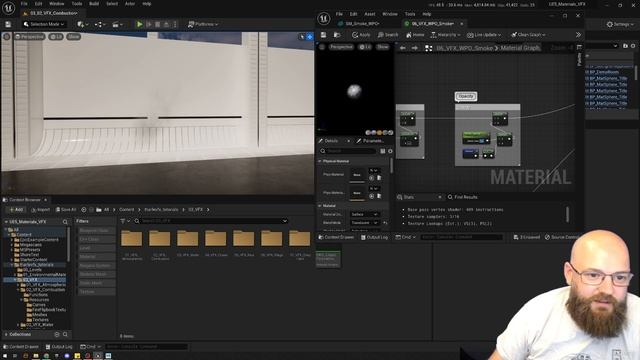Collapse the Material section in Details

[x=320, y=206]
